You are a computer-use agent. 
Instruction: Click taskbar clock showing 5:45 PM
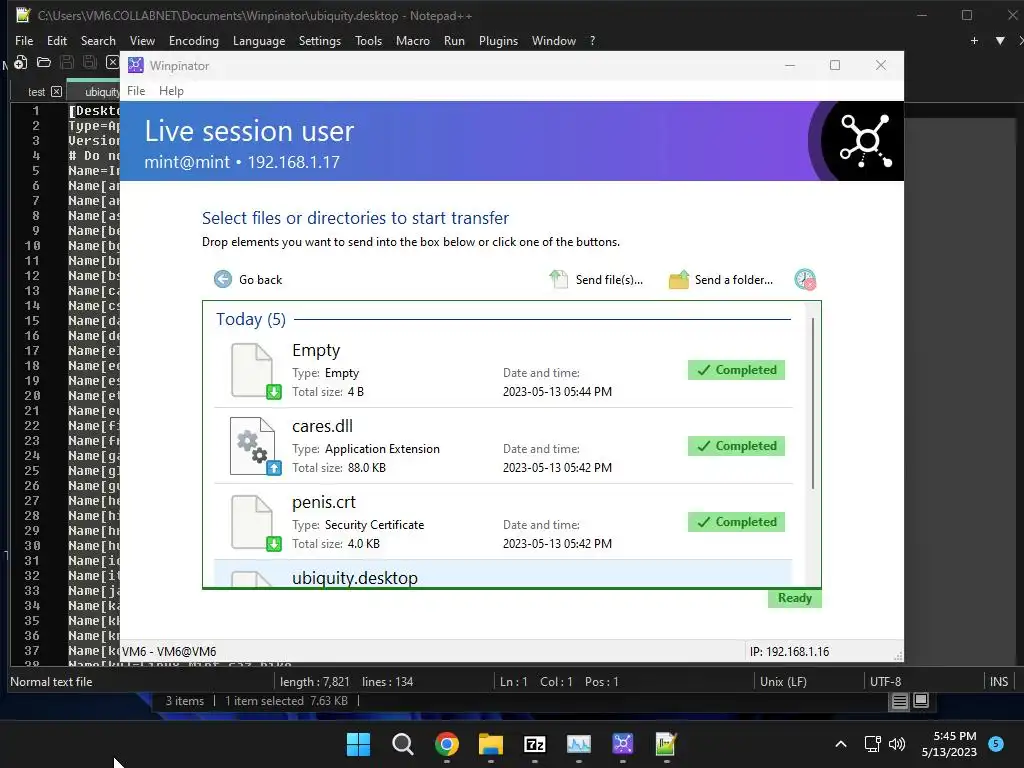coord(949,744)
